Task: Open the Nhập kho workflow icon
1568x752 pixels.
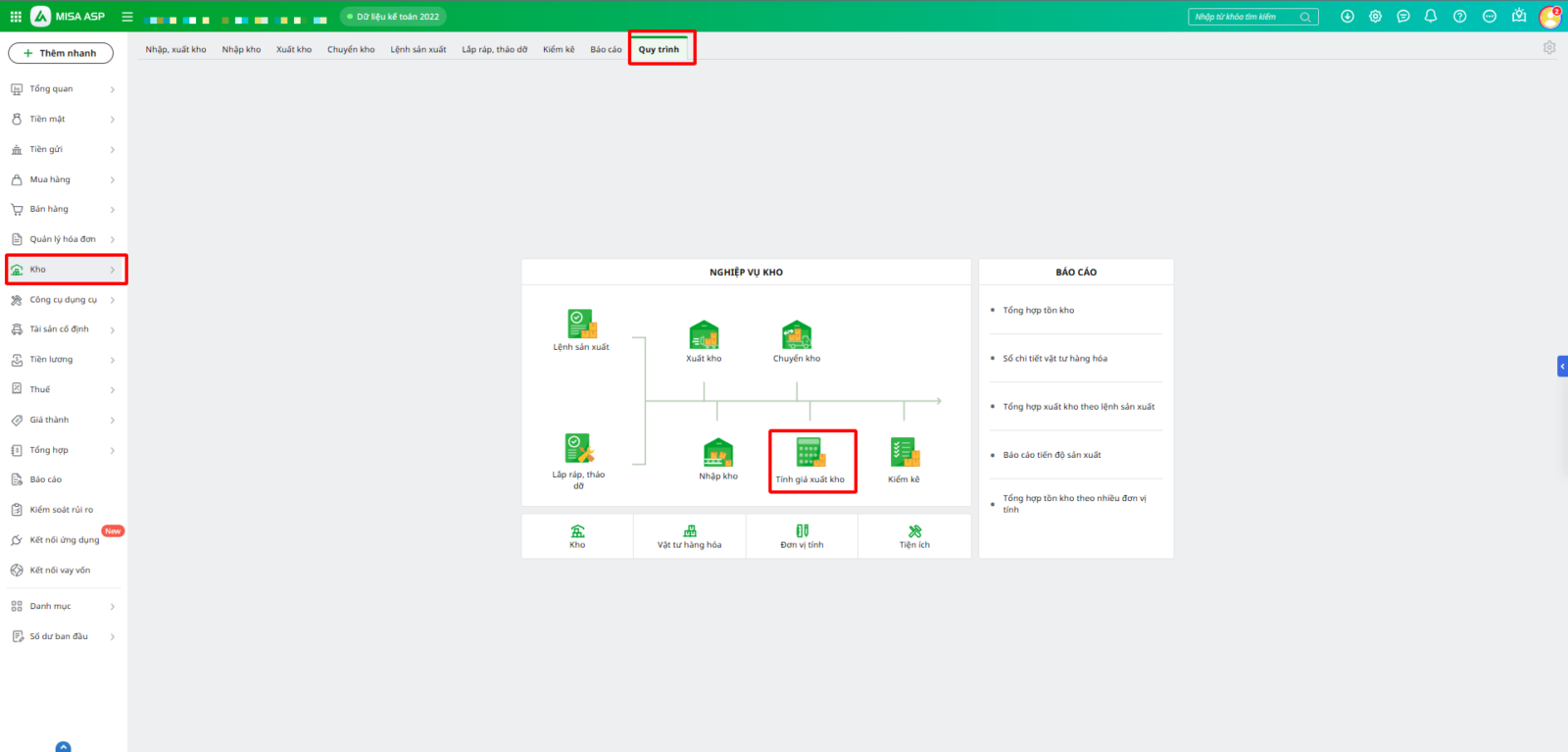Action: (x=718, y=453)
